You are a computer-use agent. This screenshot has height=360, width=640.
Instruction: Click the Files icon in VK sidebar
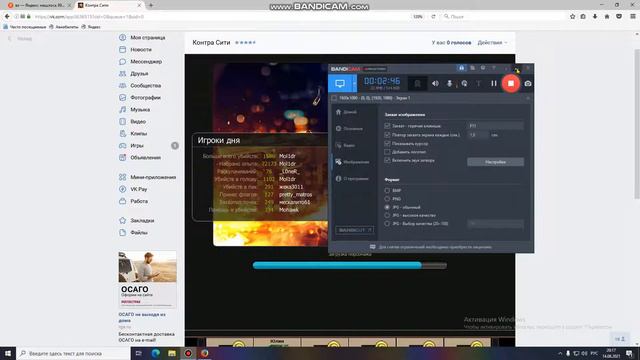122,232
